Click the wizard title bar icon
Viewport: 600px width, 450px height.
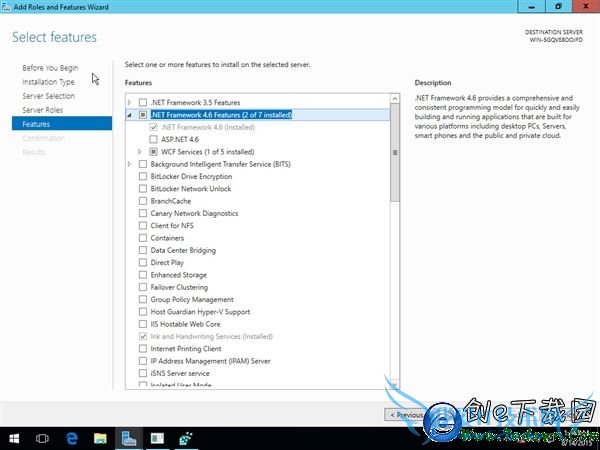(x=6, y=7)
